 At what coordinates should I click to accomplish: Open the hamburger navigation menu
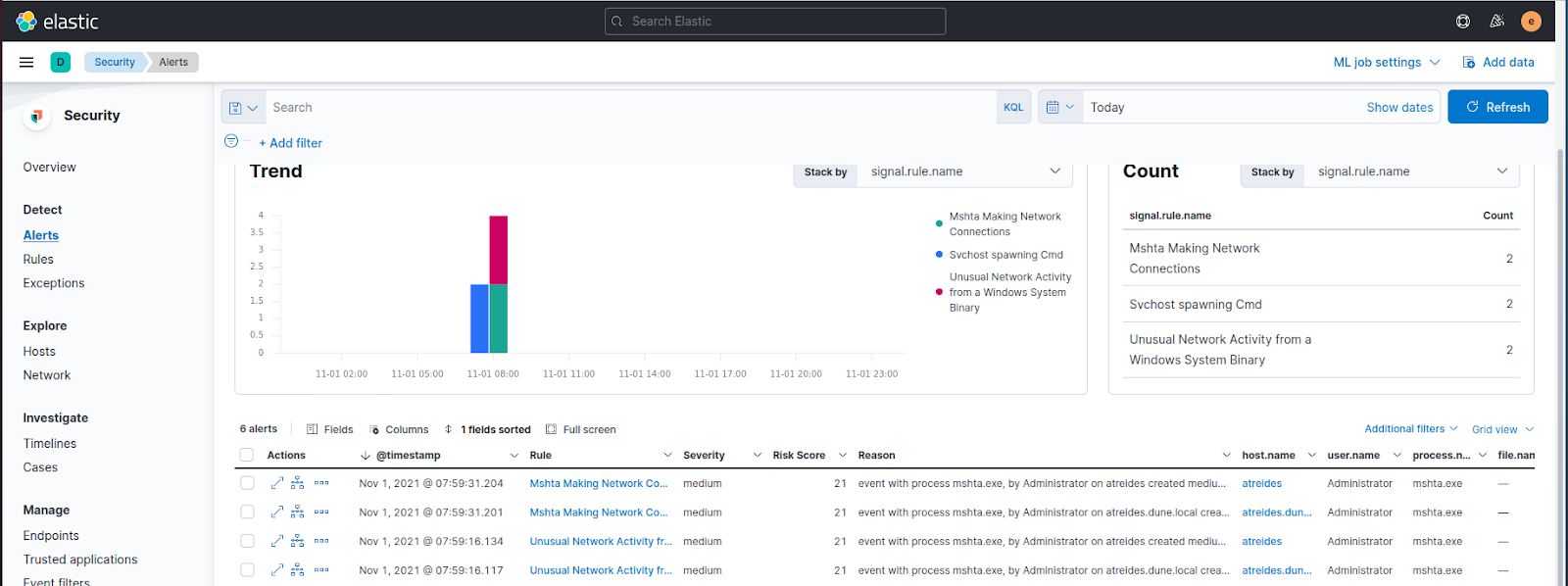pos(26,62)
